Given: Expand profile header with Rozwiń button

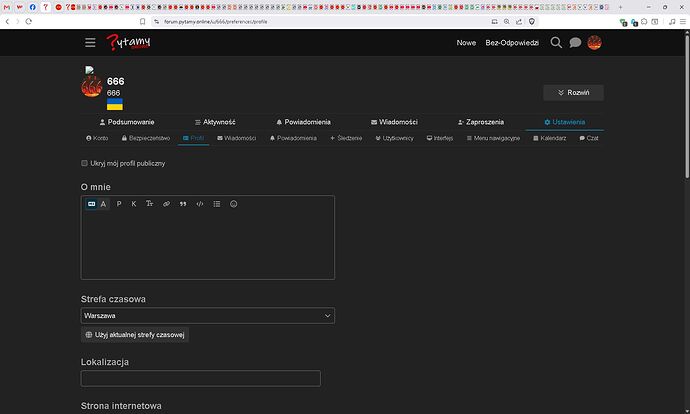Looking at the screenshot, I should point(573,93).
